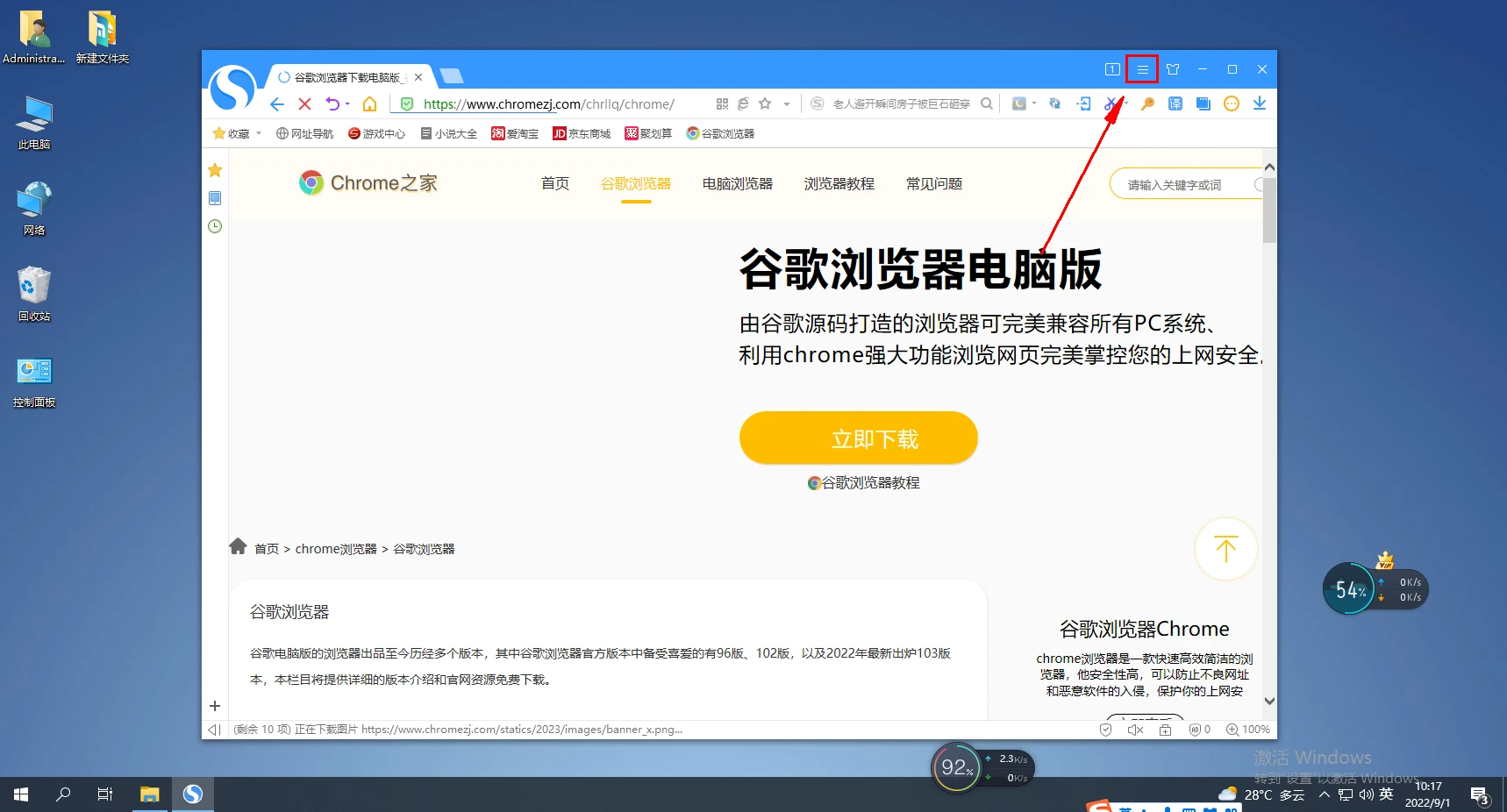The width and height of the screenshot is (1507, 812).
Task: Open the sidebar favorites star icon
Action: point(215,170)
